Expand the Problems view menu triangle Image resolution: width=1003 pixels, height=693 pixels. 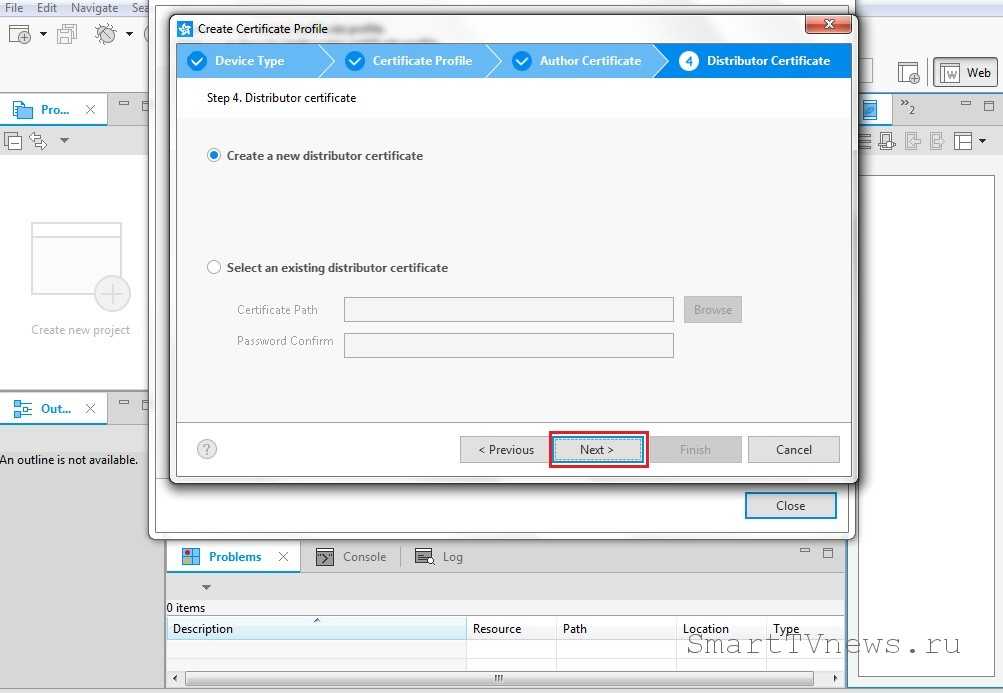207,587
